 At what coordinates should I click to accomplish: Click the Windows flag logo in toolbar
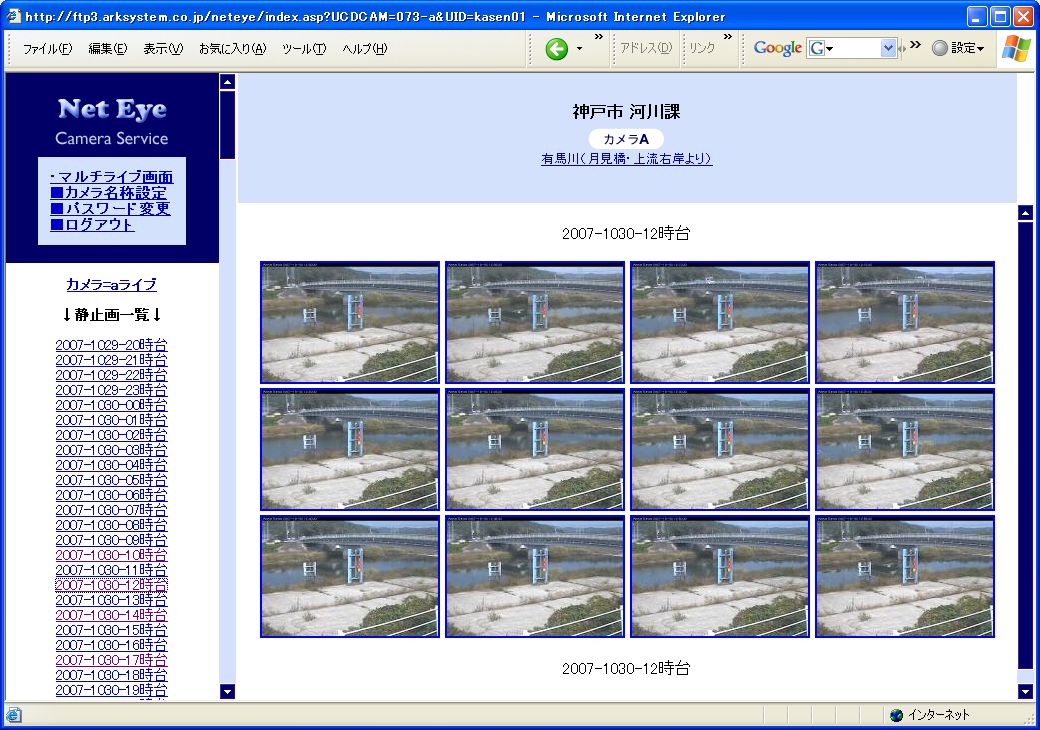pyautogui.click(x=1017, y=48)
